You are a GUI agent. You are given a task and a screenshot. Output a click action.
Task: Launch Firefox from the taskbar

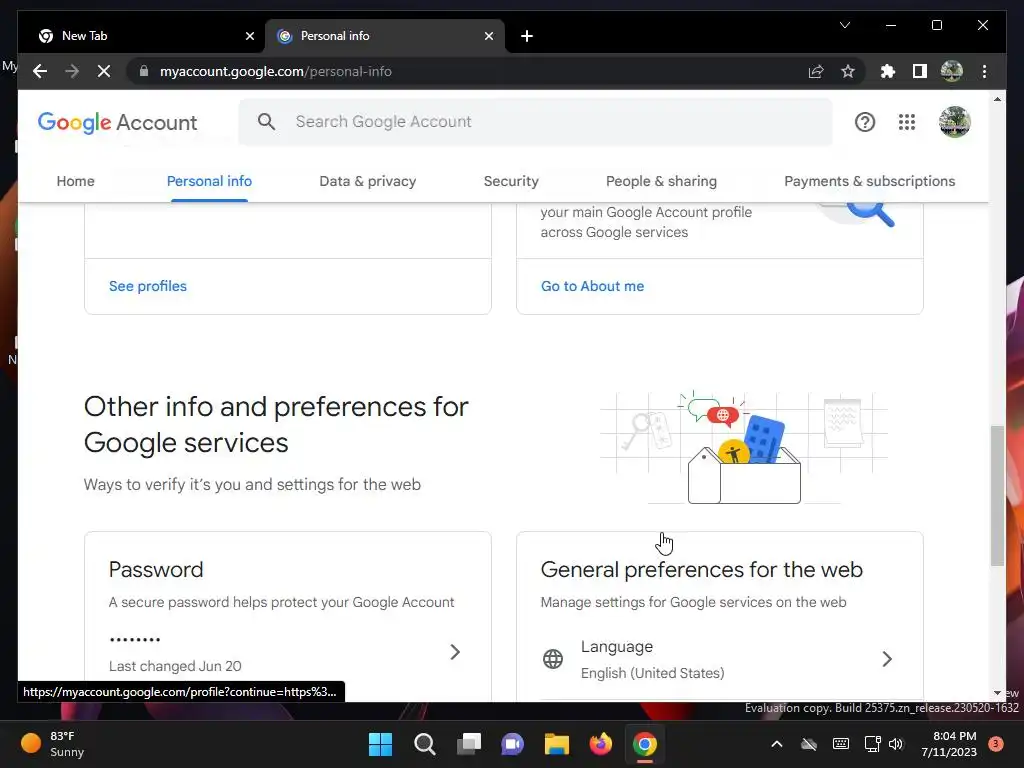(601, 744)
